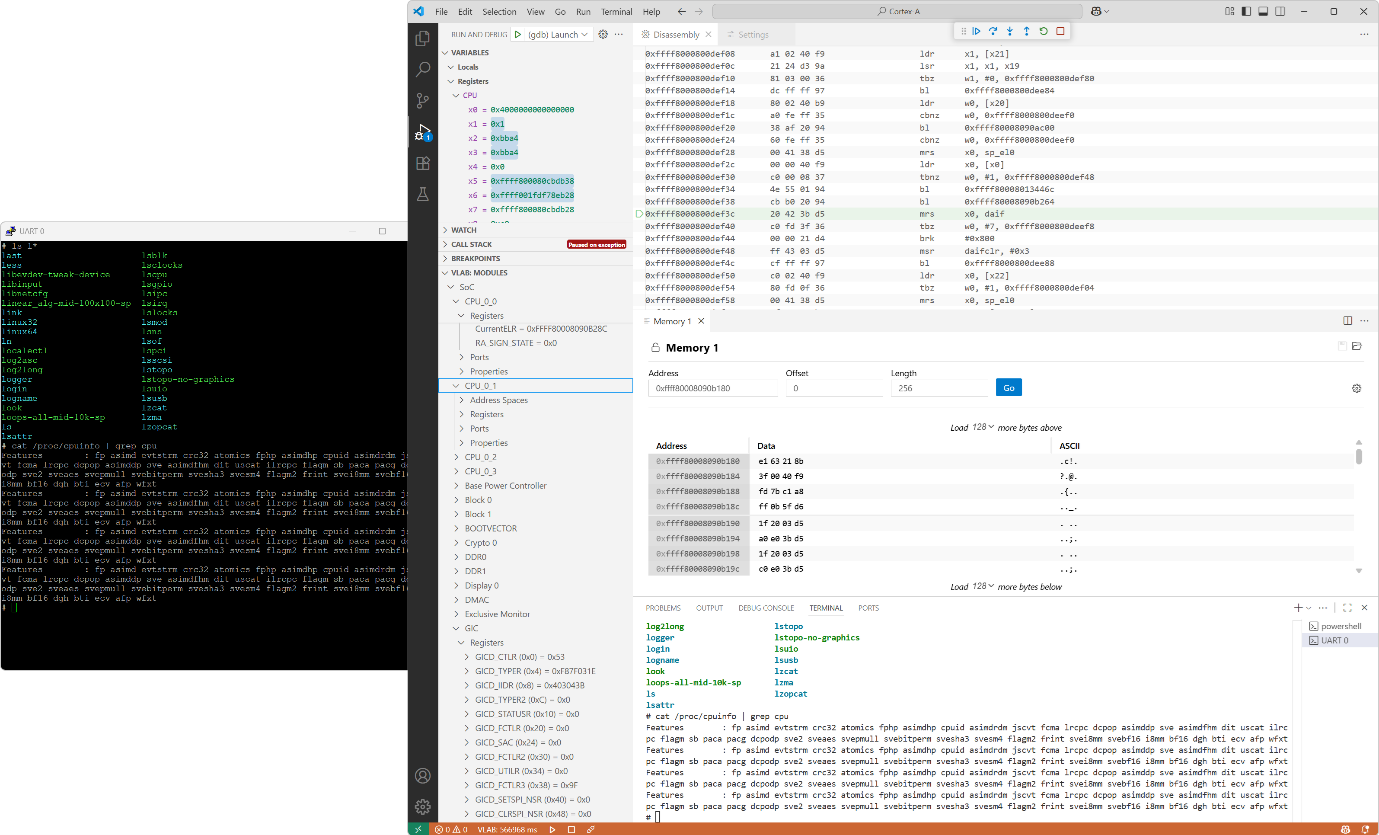Stop debugging with the red square icon
Viewport: 1379px width, 835px height.
pos(1060,31)
